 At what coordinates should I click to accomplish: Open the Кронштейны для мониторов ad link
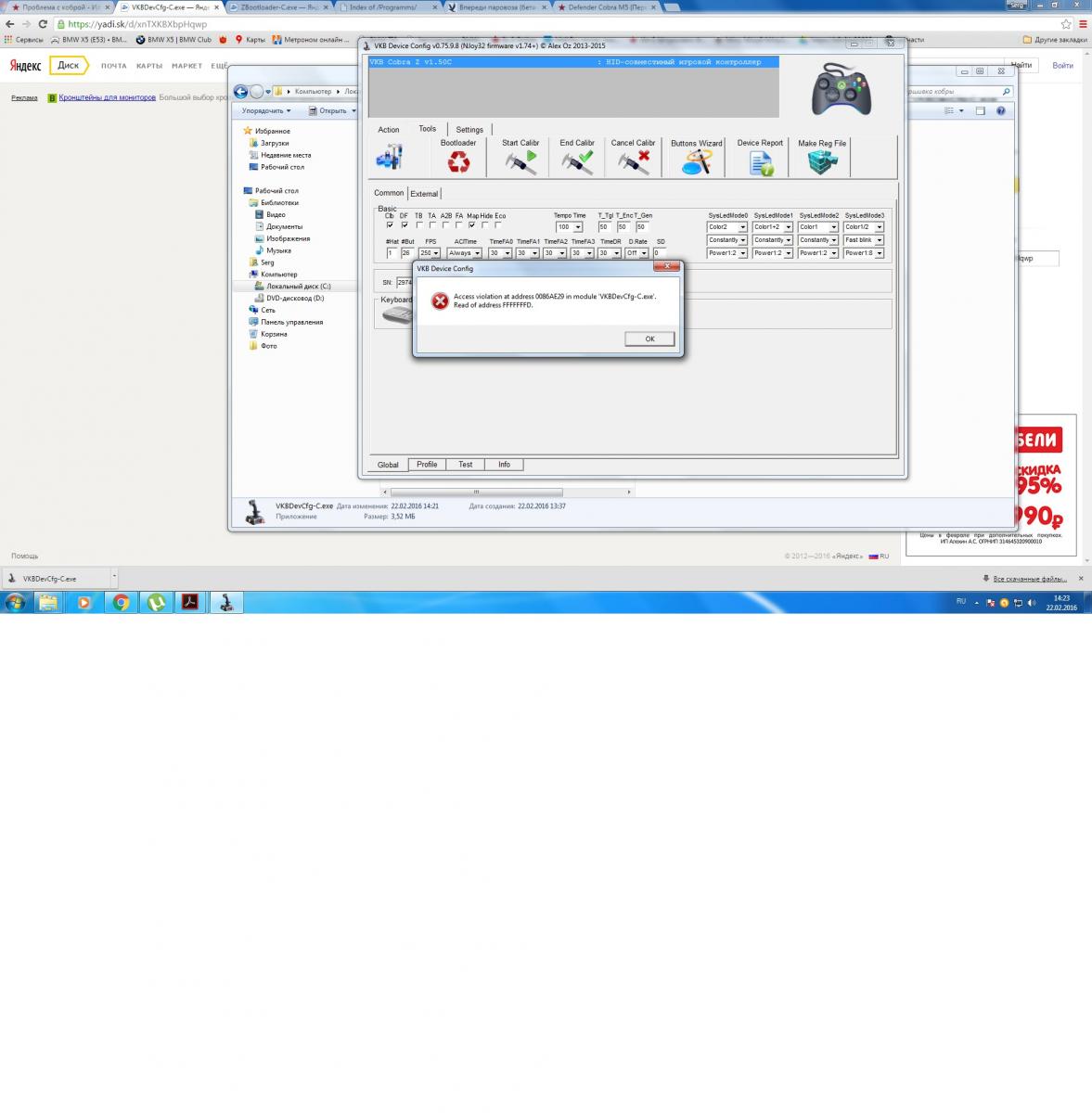click(x=107, y=97)
